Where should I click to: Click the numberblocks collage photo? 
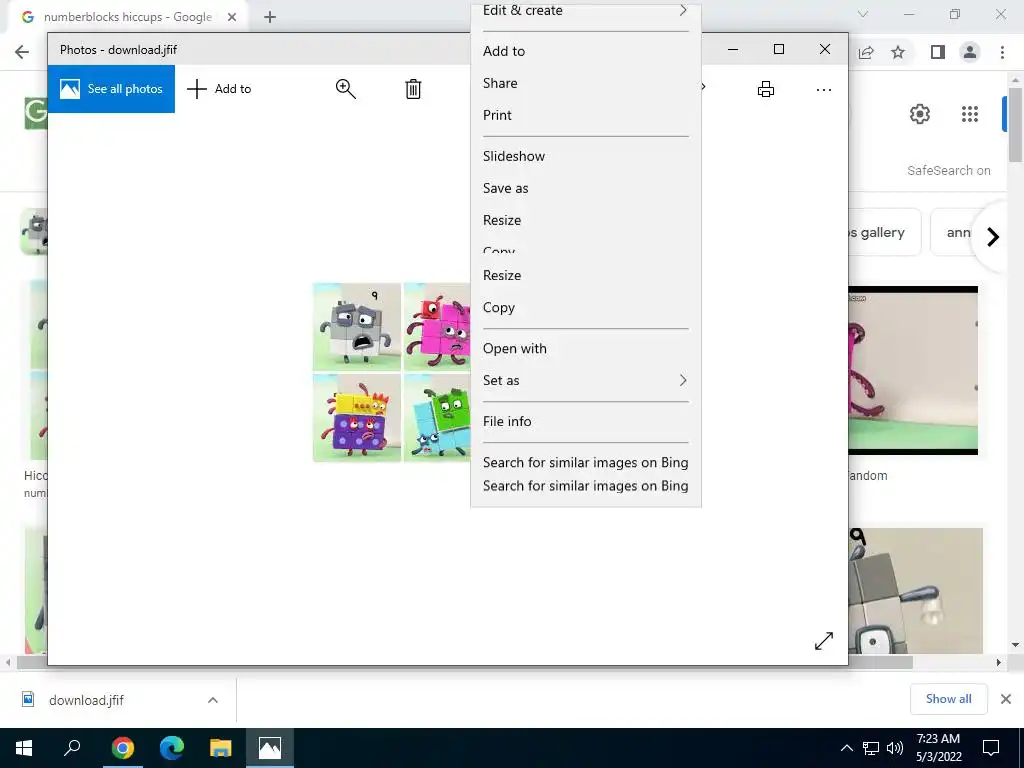(x=391, y=372)
